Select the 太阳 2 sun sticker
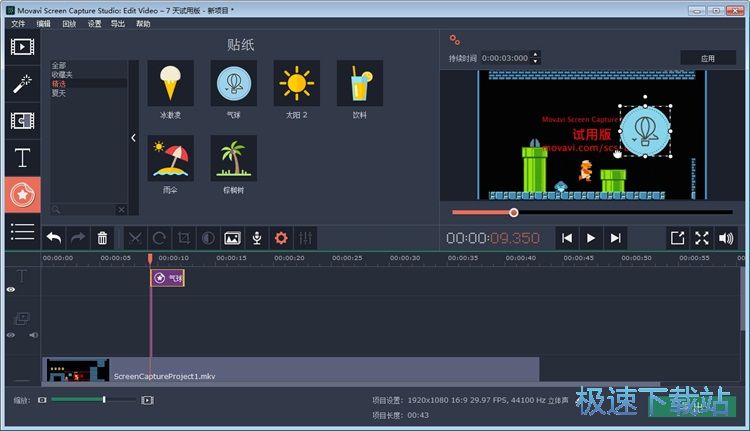The image size is (750, 431). click(x=297, y=83)
